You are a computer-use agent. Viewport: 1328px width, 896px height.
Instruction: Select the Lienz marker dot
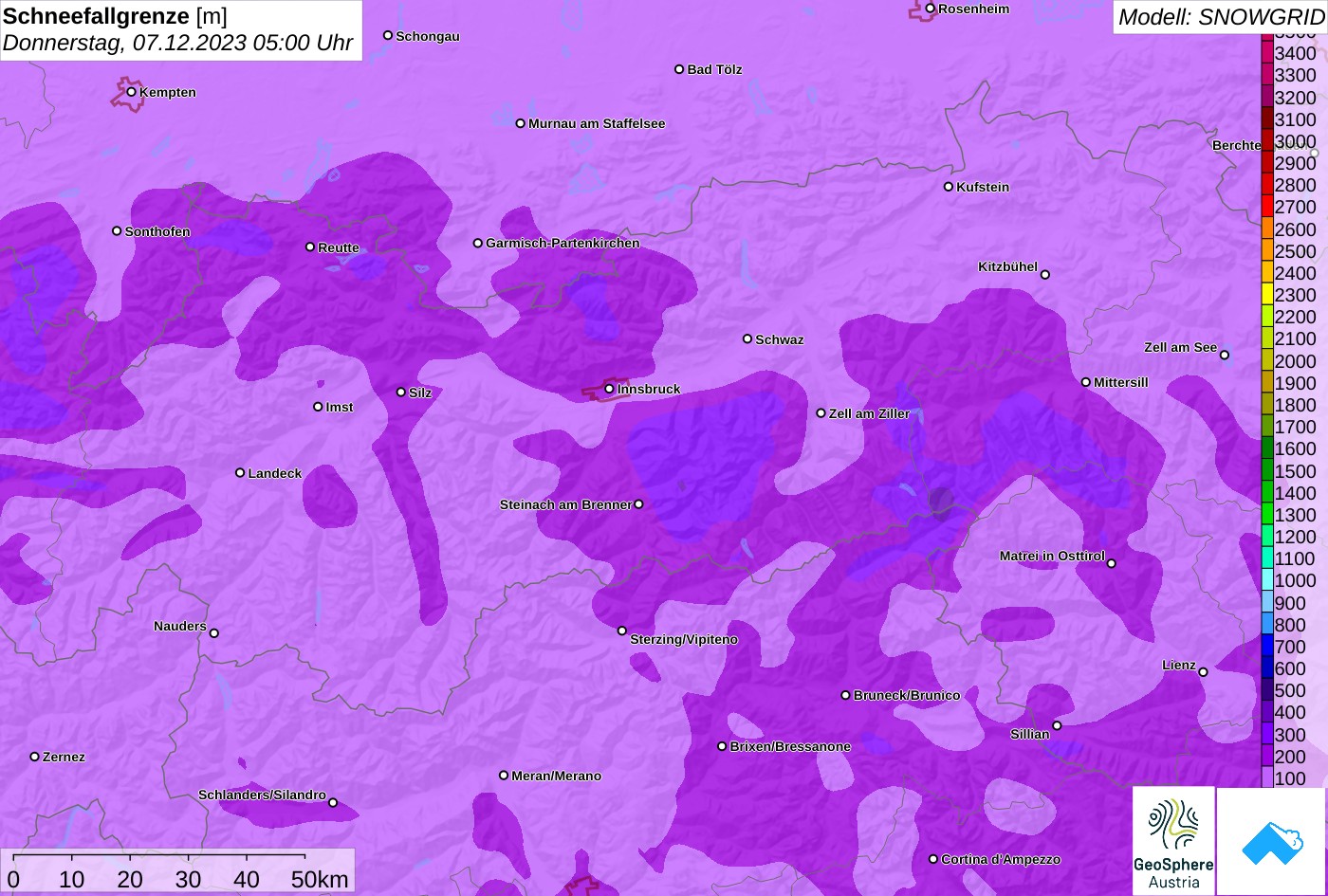[1203, 672]
